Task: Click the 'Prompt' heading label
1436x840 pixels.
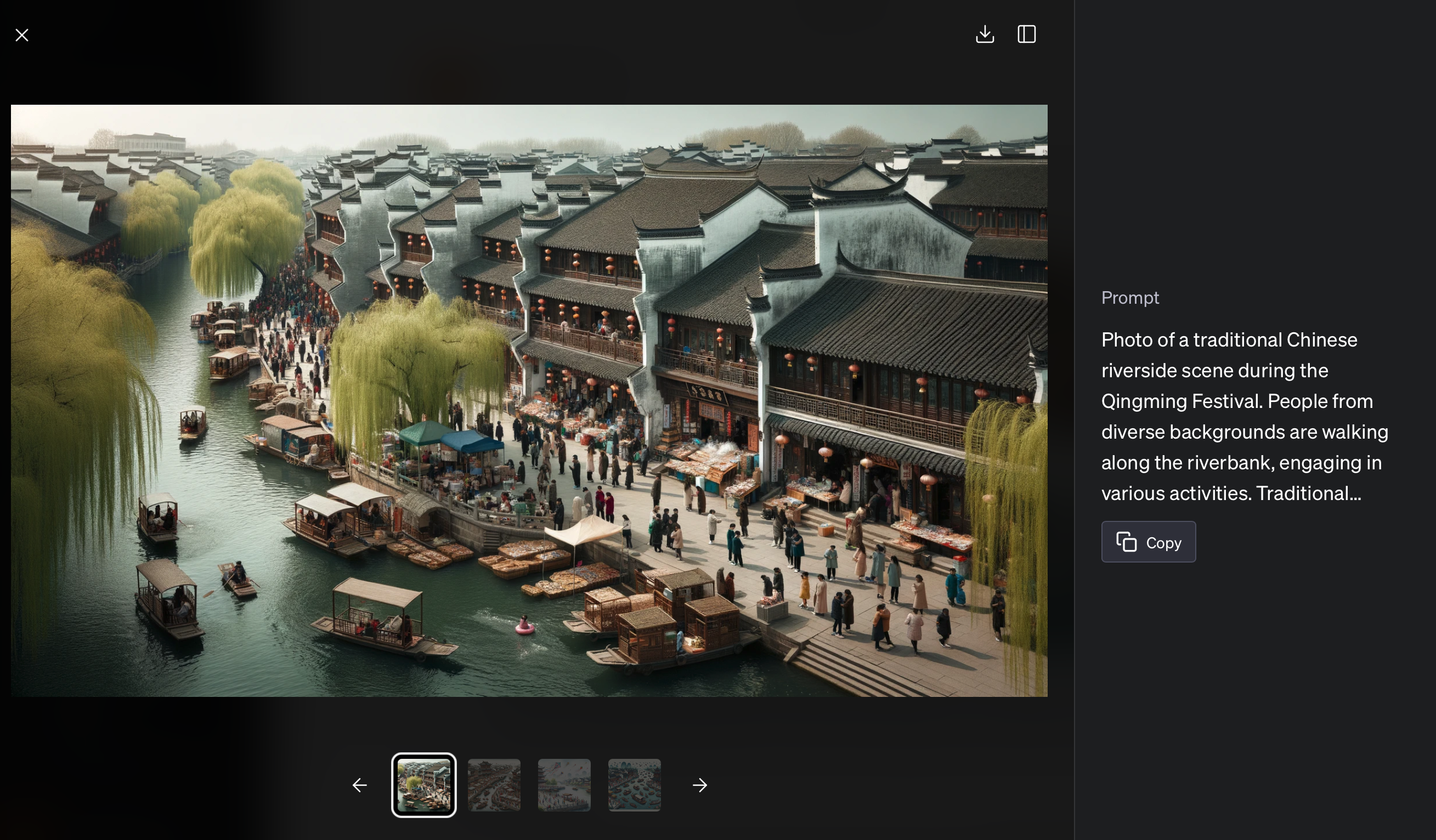Action: click(1129, 298)
